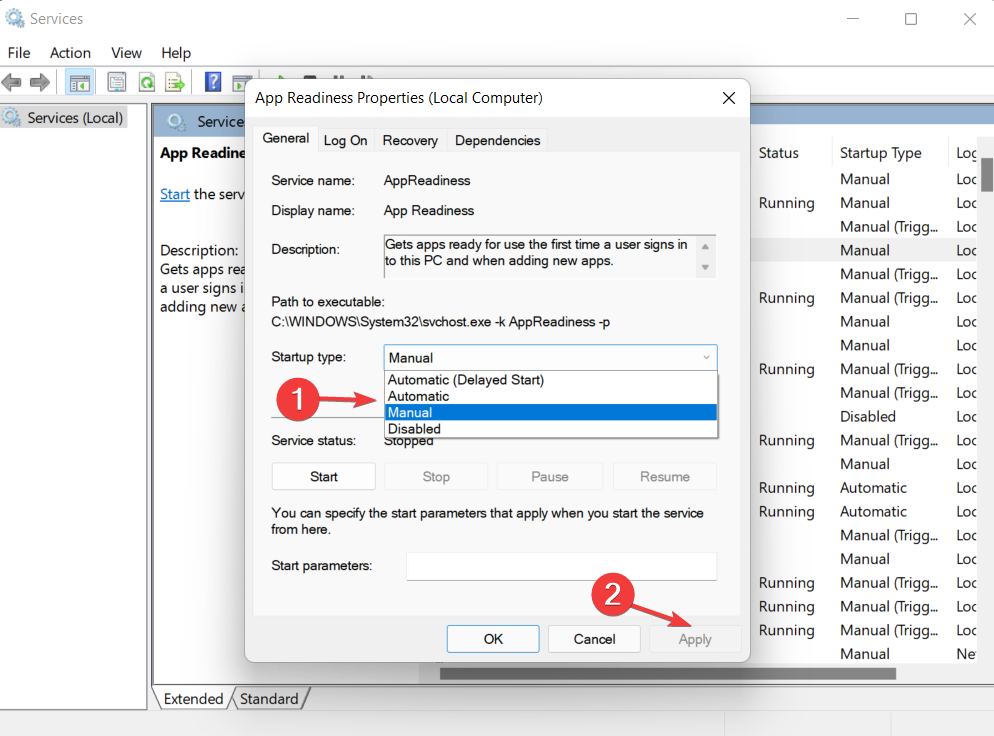Click the Start service button
This screenshot has height=736, width=994.
[x=323, y=477]
